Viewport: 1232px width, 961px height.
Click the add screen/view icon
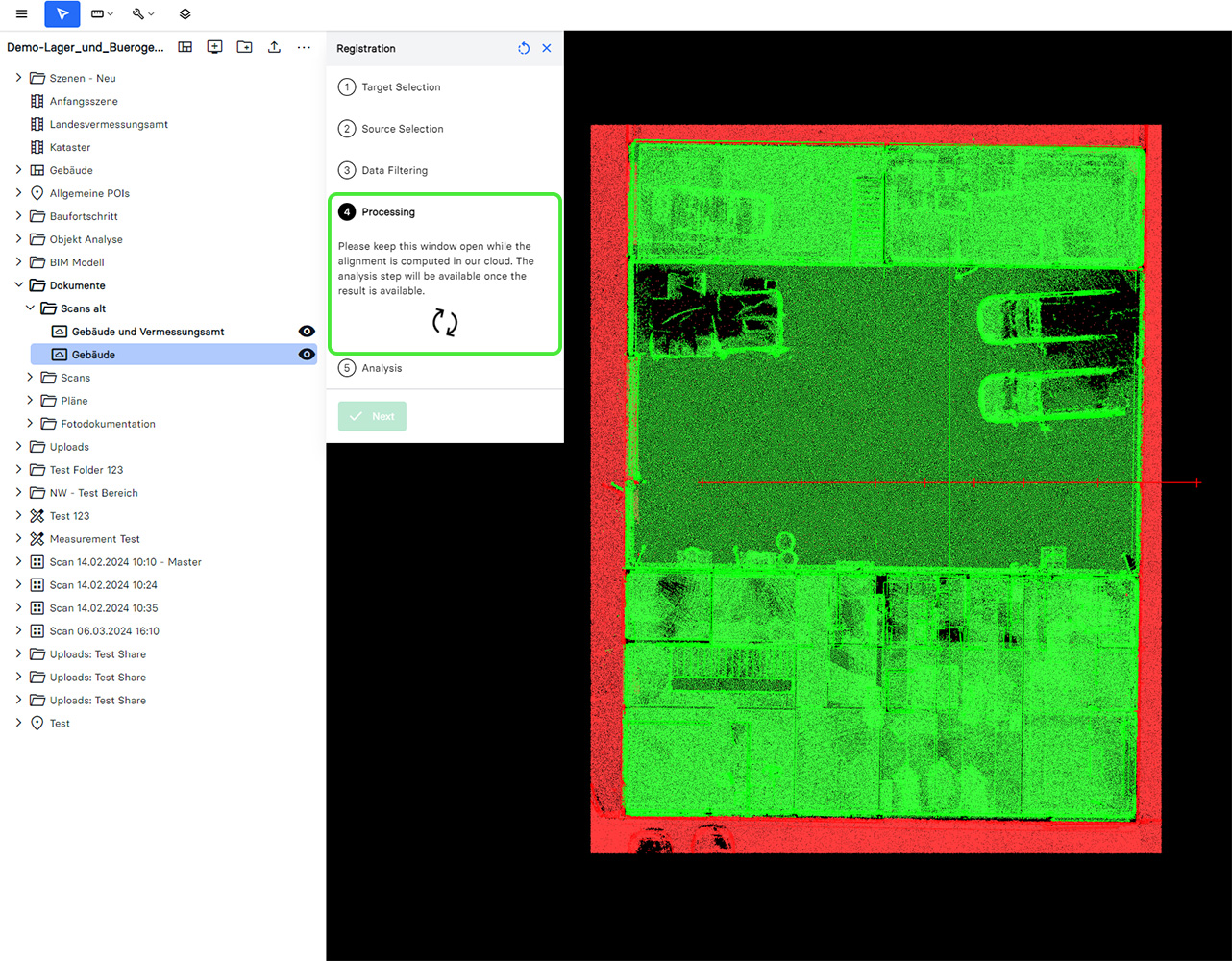(215, 47)
